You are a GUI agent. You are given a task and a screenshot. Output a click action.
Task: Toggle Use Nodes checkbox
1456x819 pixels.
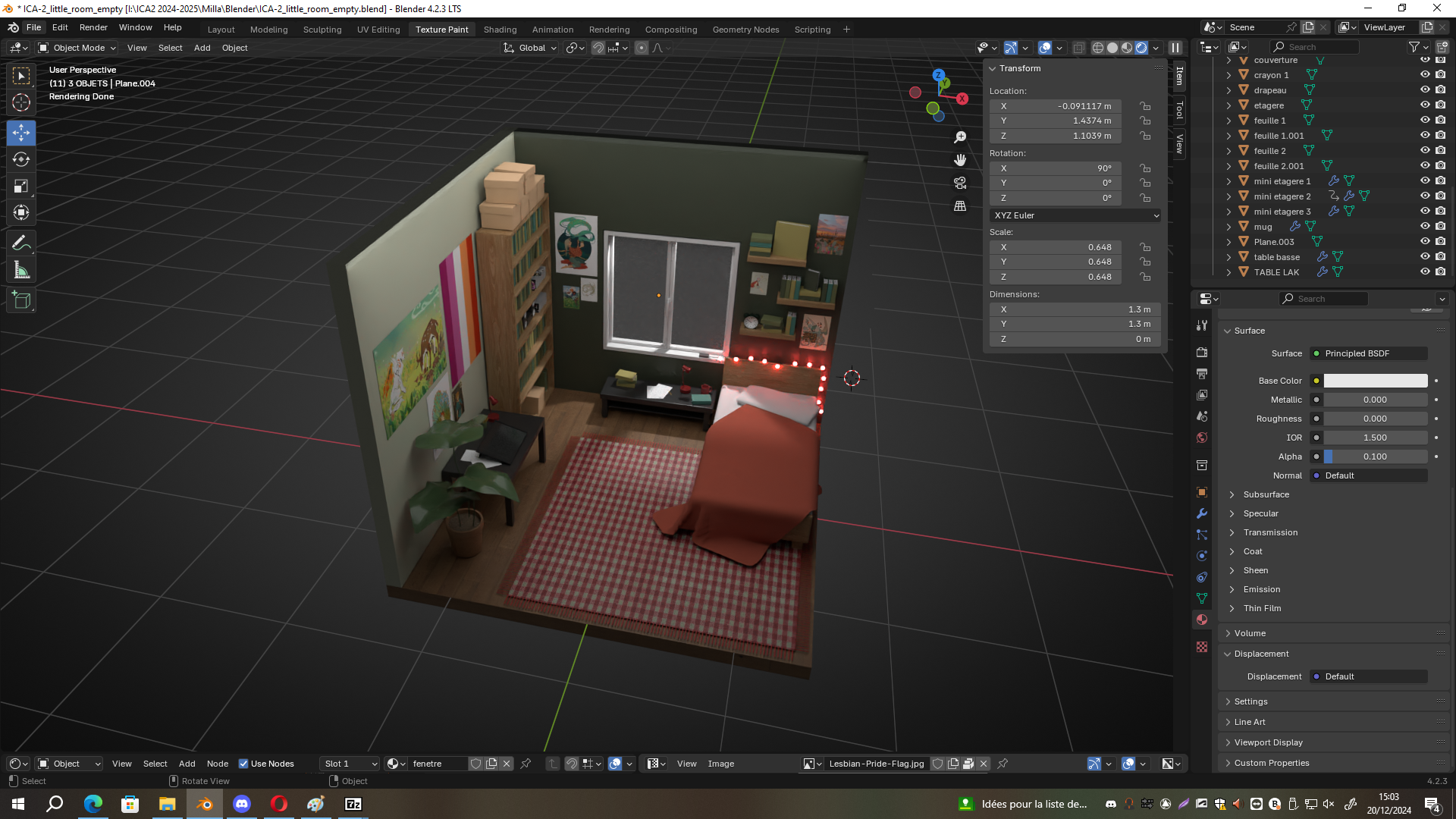click(243, 764)
